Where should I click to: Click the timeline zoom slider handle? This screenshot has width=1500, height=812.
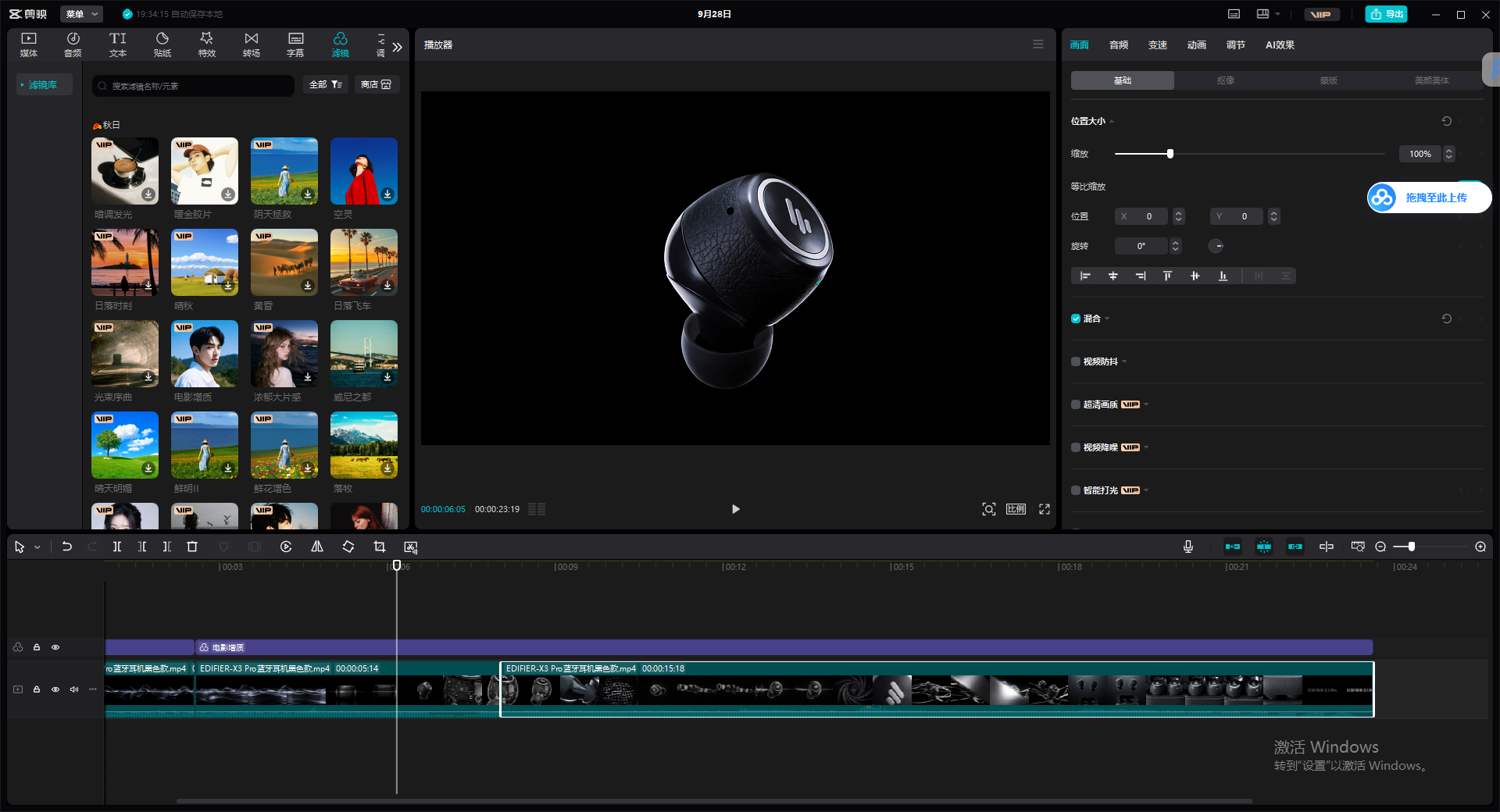click(x=1411, y=547)
